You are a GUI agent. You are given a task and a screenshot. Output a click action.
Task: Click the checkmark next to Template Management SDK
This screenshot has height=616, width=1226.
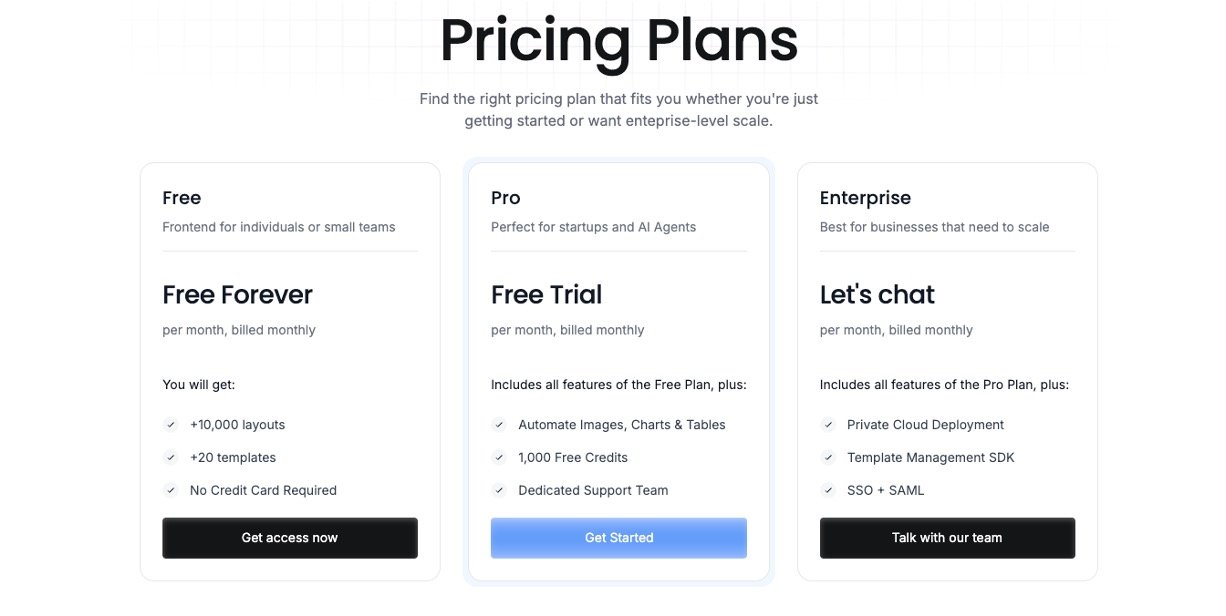point(828,458)
